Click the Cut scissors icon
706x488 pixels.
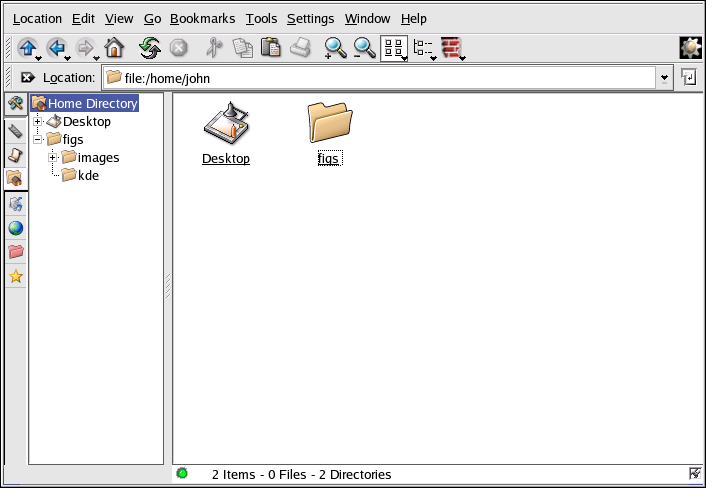(212, 48)
